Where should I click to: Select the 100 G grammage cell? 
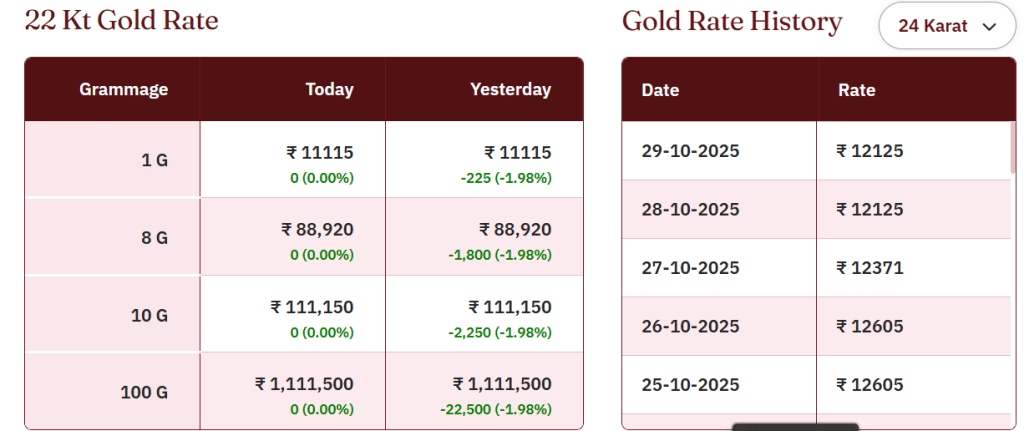pos(144,392)
